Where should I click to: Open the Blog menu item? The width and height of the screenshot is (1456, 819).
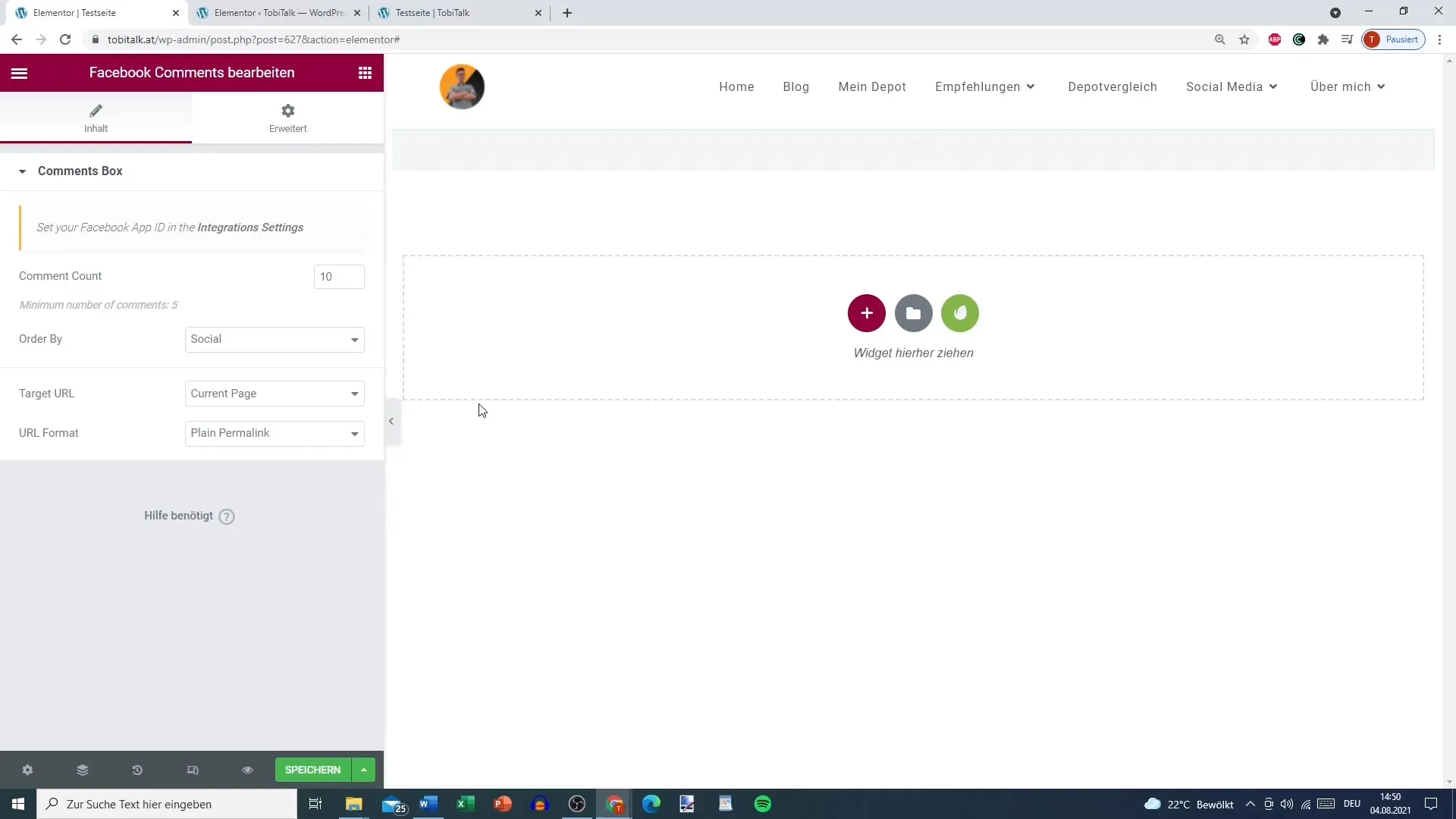[x=796, y=86]
